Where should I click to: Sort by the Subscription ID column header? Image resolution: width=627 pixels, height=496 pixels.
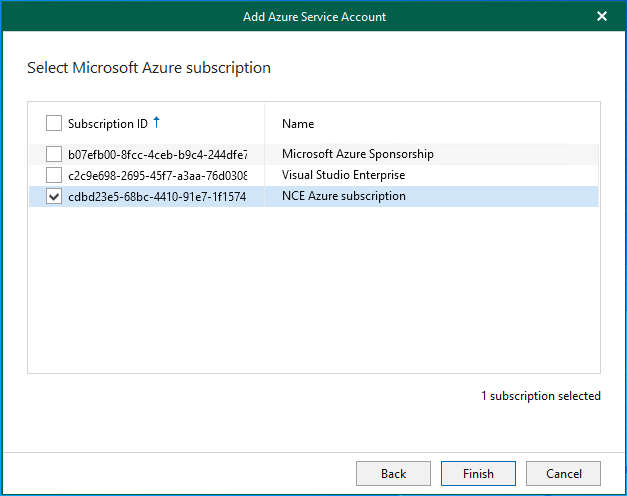click(x=107, y=124)
